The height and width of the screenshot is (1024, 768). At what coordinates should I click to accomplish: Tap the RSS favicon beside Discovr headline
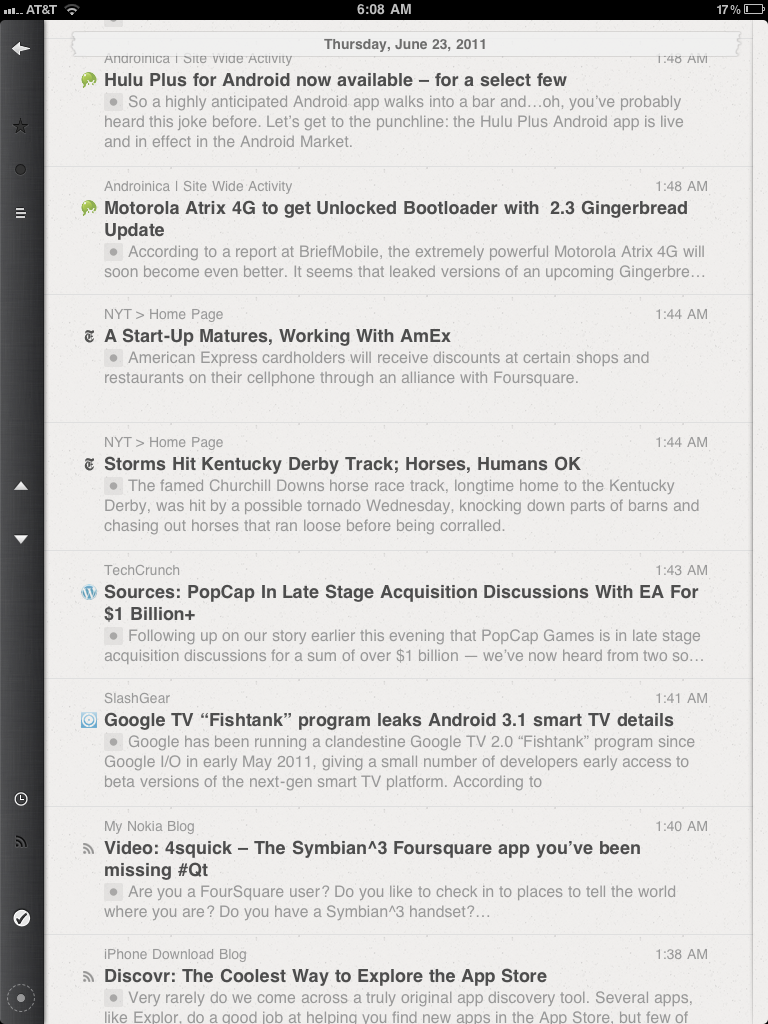point(89,977)
